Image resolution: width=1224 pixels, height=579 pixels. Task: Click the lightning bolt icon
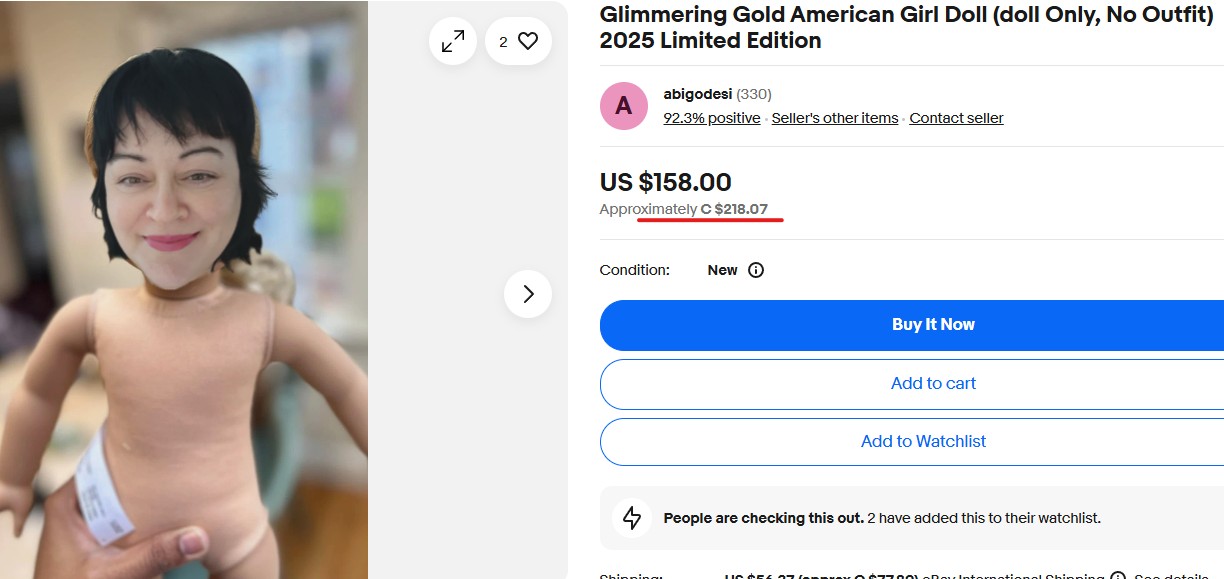[632, 518]
